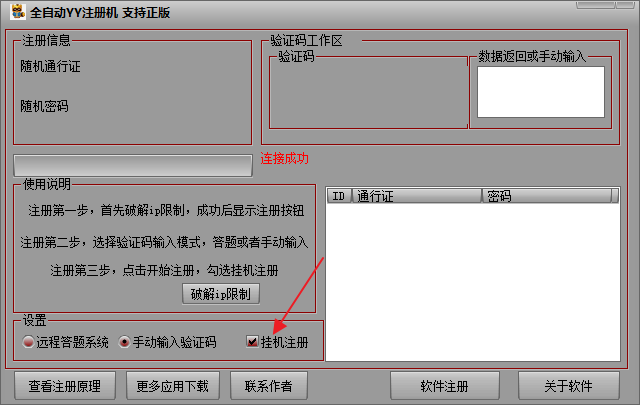Uncheck the 挂机注册 checkbox
640x405 pixels.
click(x=252, y=341)
